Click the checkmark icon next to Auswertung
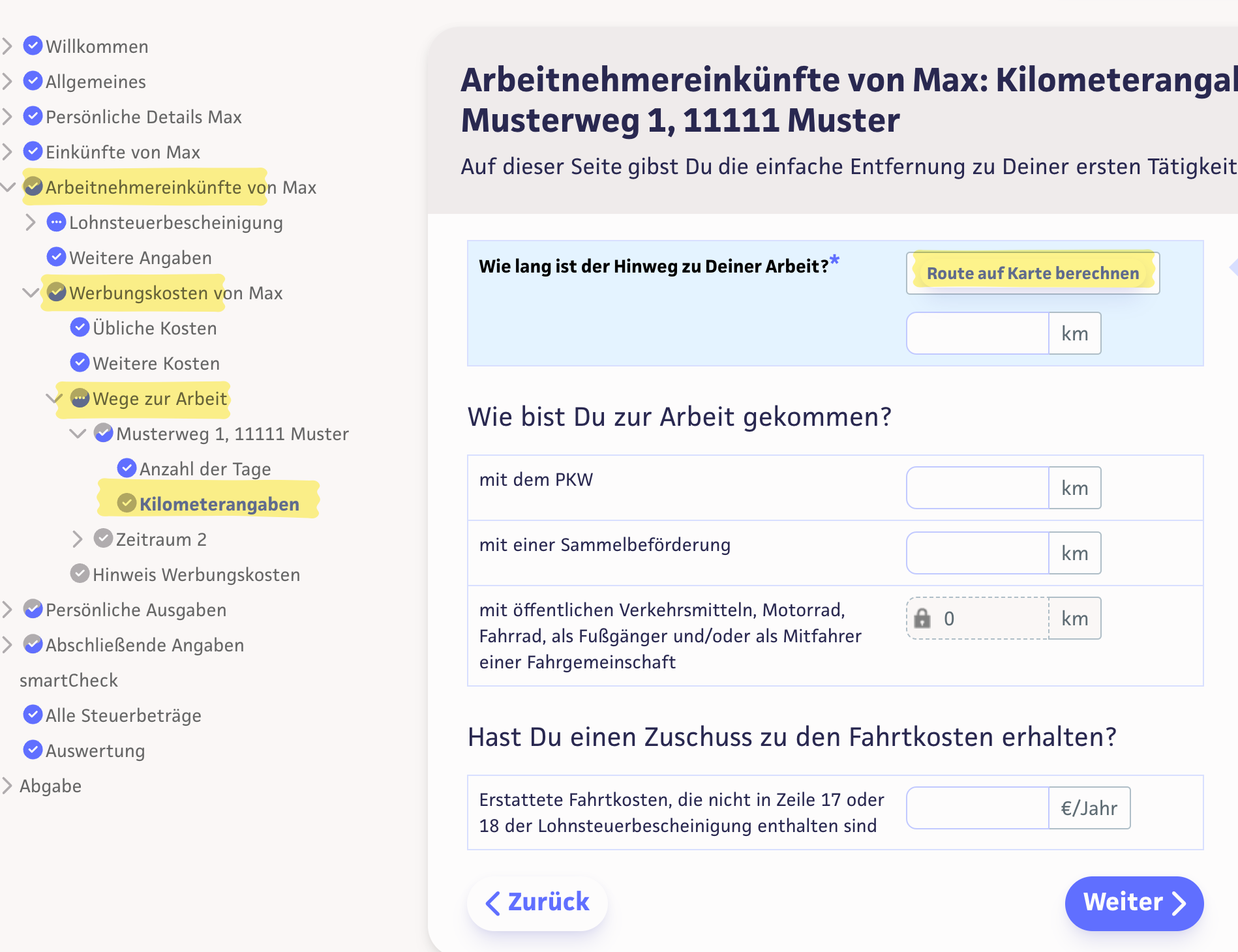 point(33,750)
